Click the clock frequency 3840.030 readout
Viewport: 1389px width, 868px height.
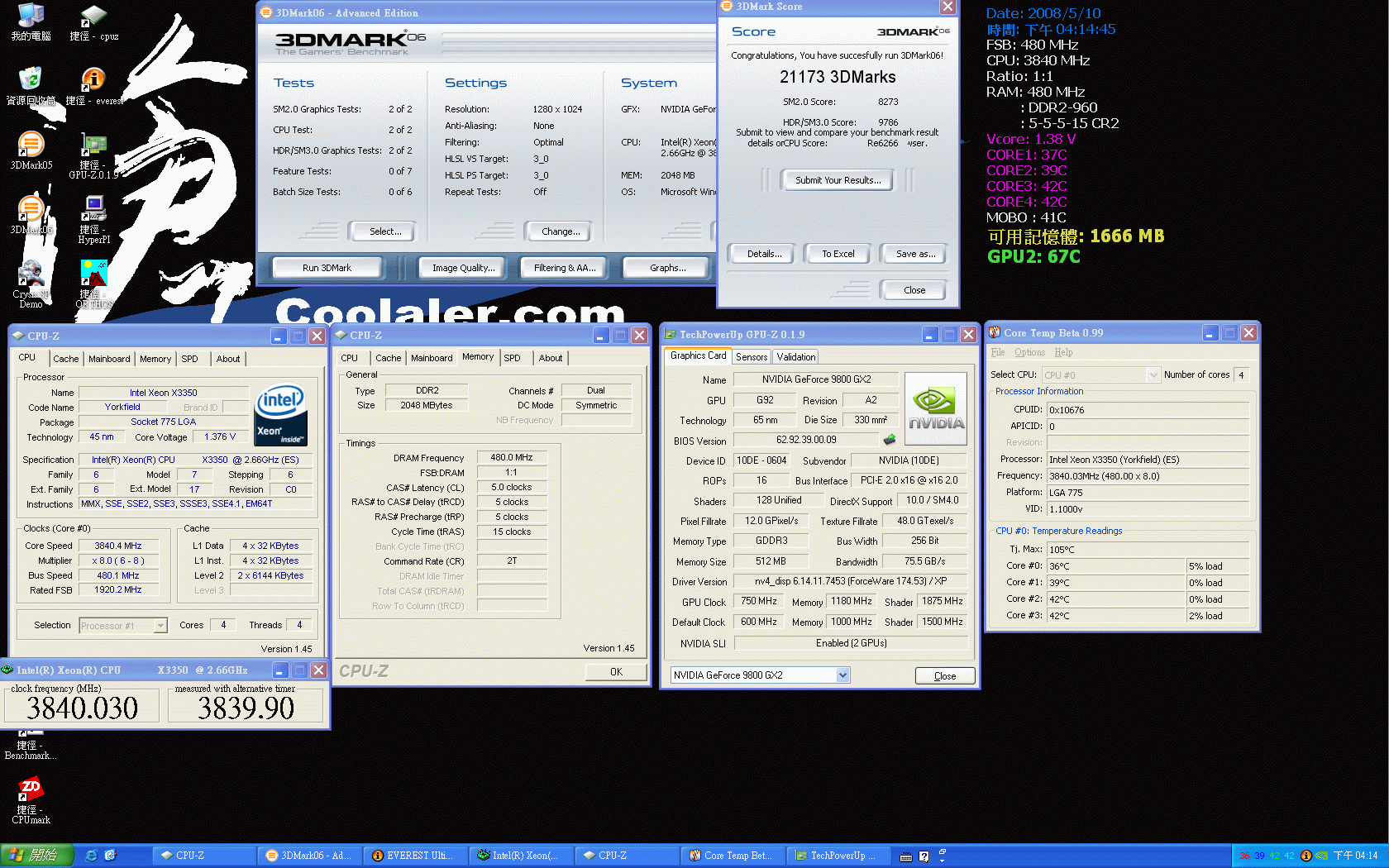(82, 708)
